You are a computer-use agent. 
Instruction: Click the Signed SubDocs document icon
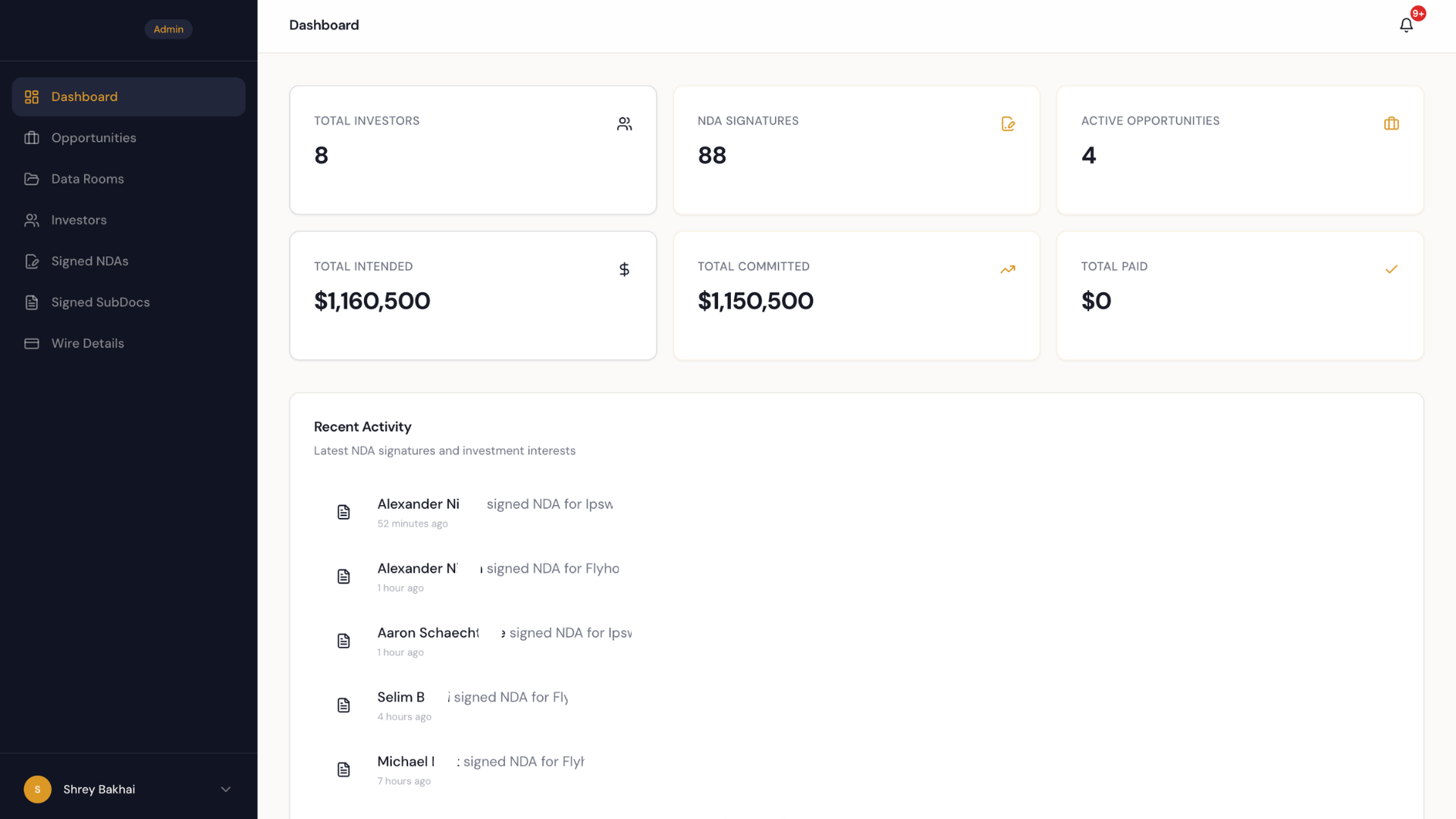point(32,302)
